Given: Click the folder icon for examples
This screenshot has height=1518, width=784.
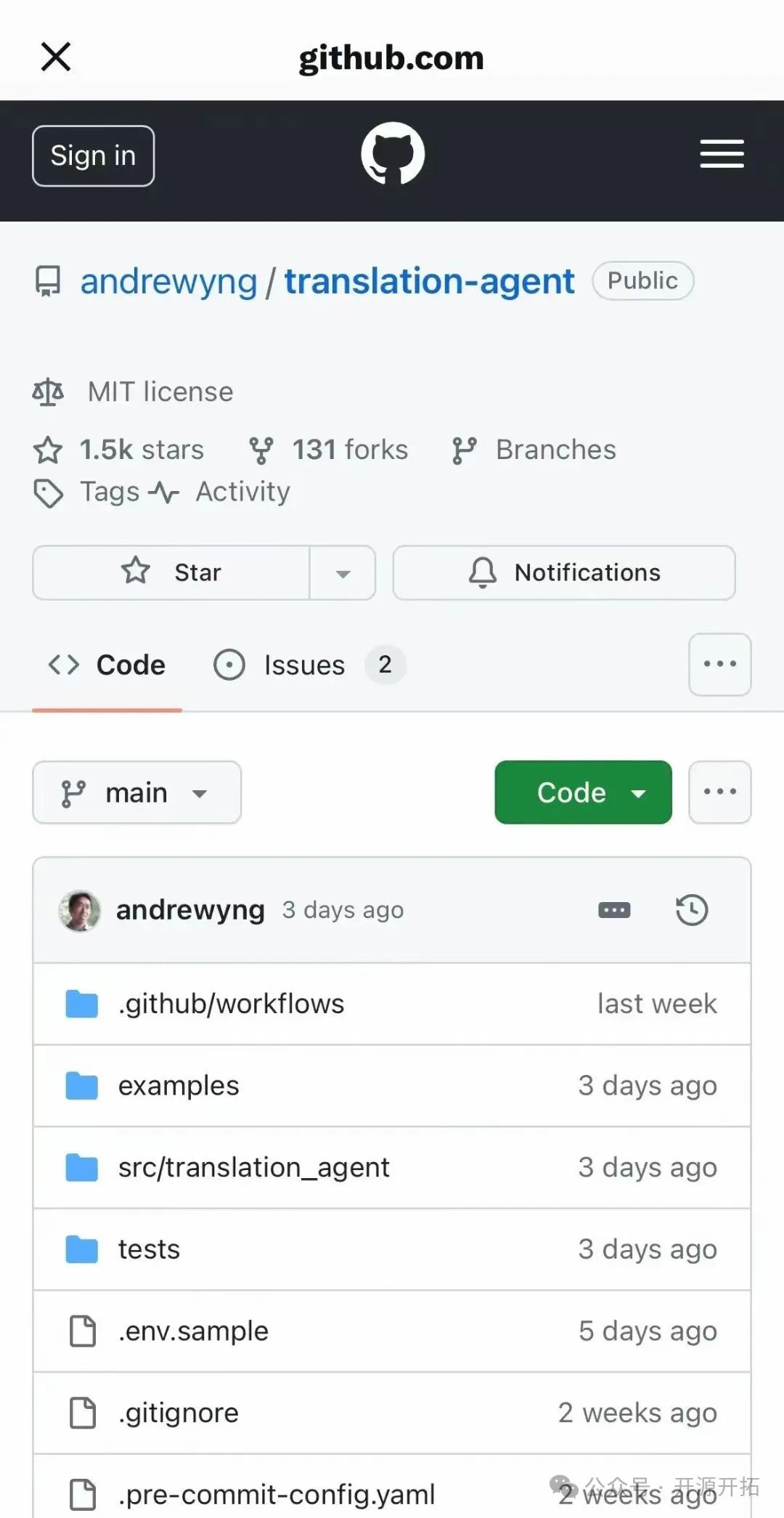Looking at the screenshot, I should pos(82,1086).
